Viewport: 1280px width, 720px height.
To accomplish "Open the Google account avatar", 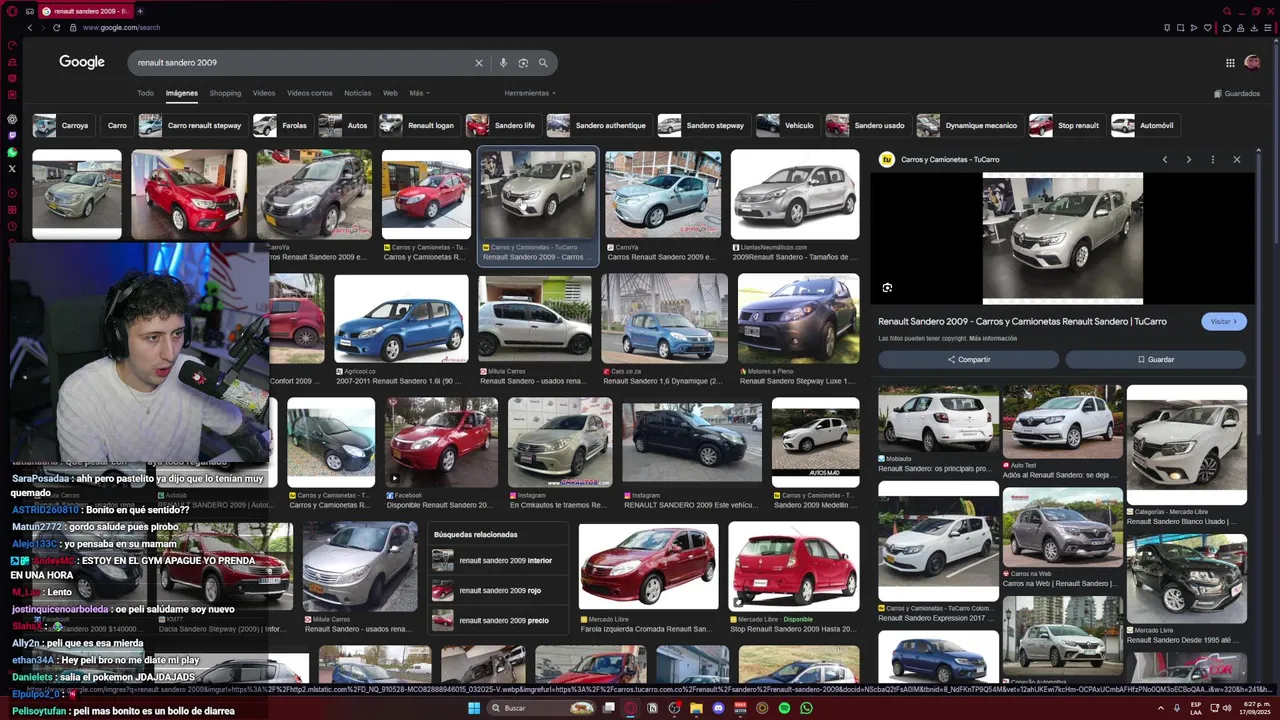I will [x=1252, y=62].
